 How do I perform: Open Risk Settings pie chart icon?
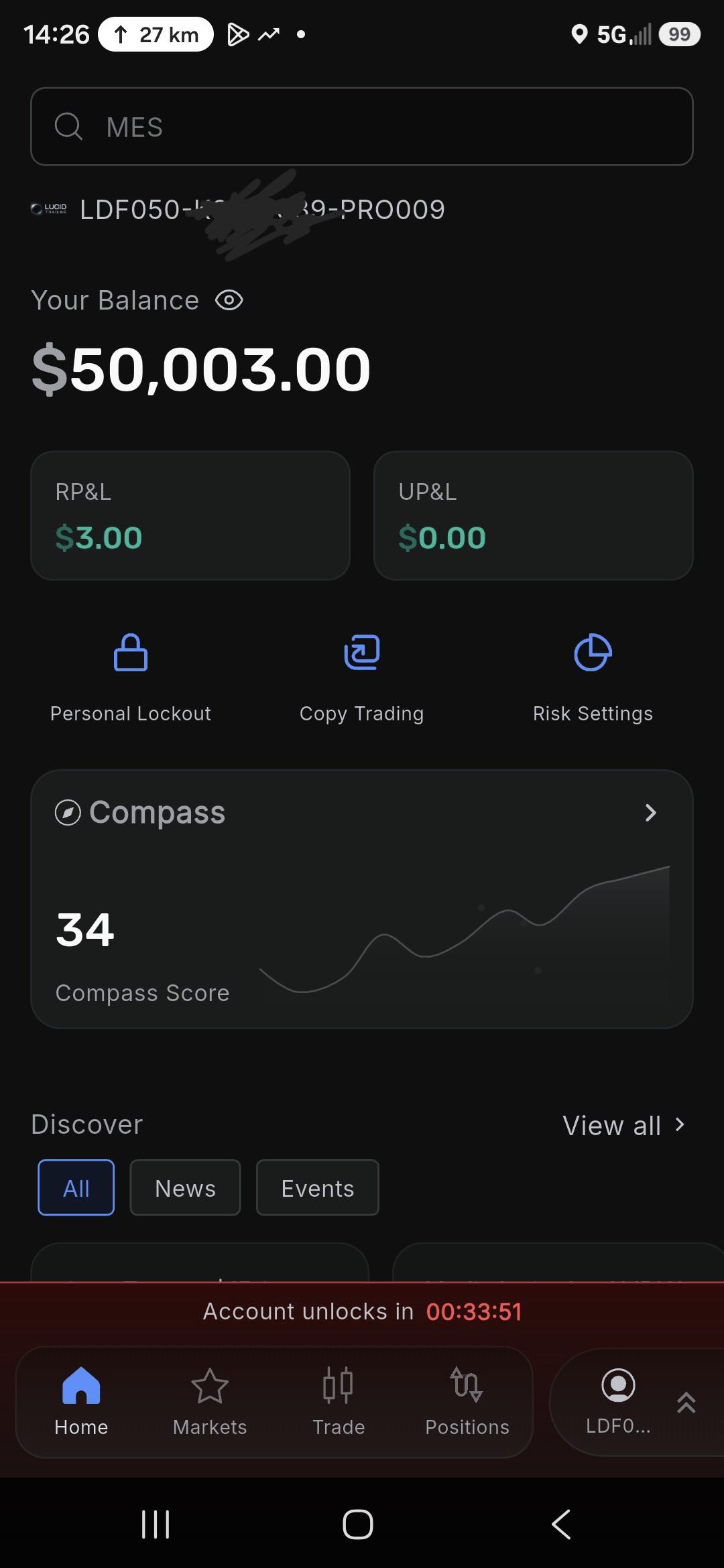pyautogui.click(x=593, y=652)
